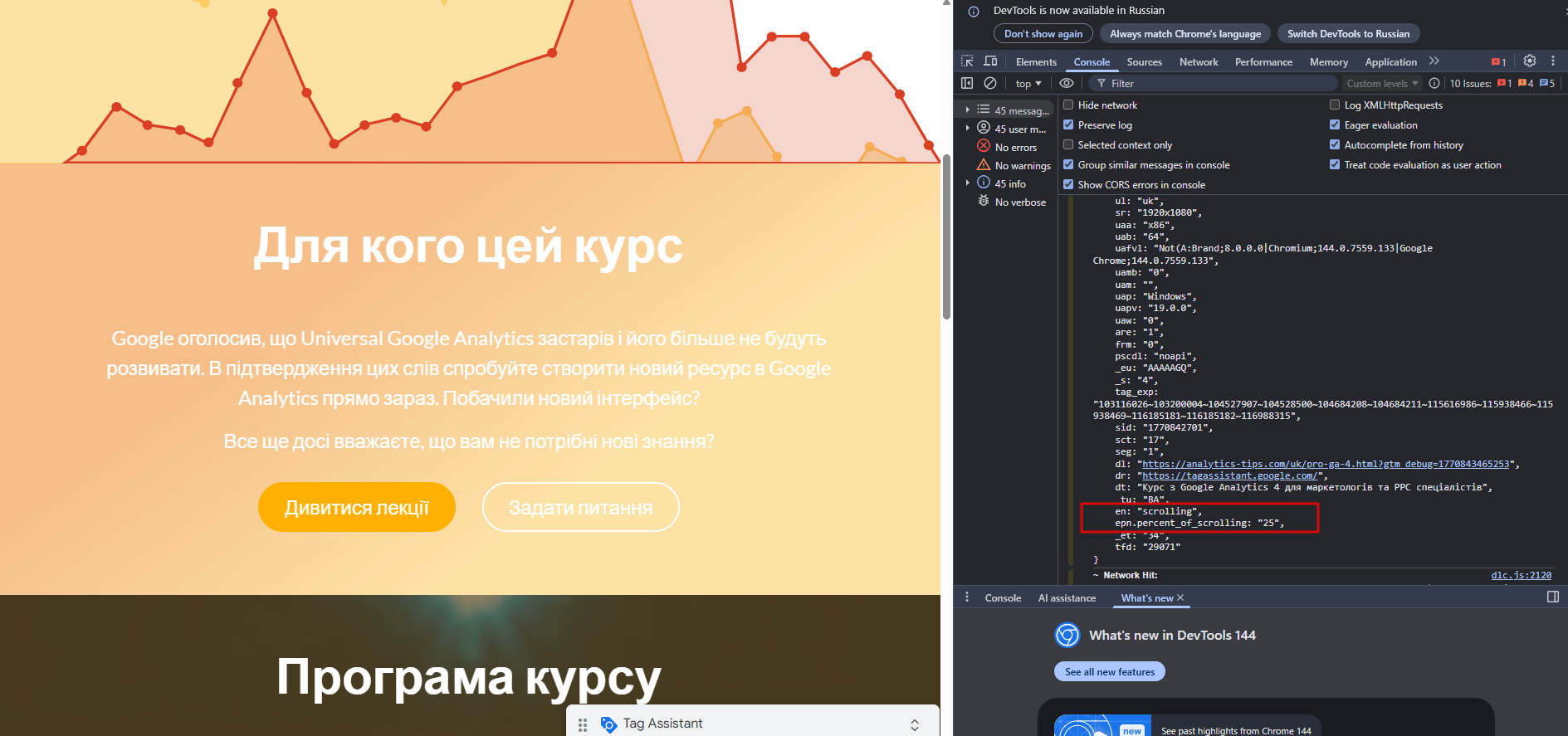Open the Application tab
The width and height of the screenshot is (1568, 736).
point(1390,61)
